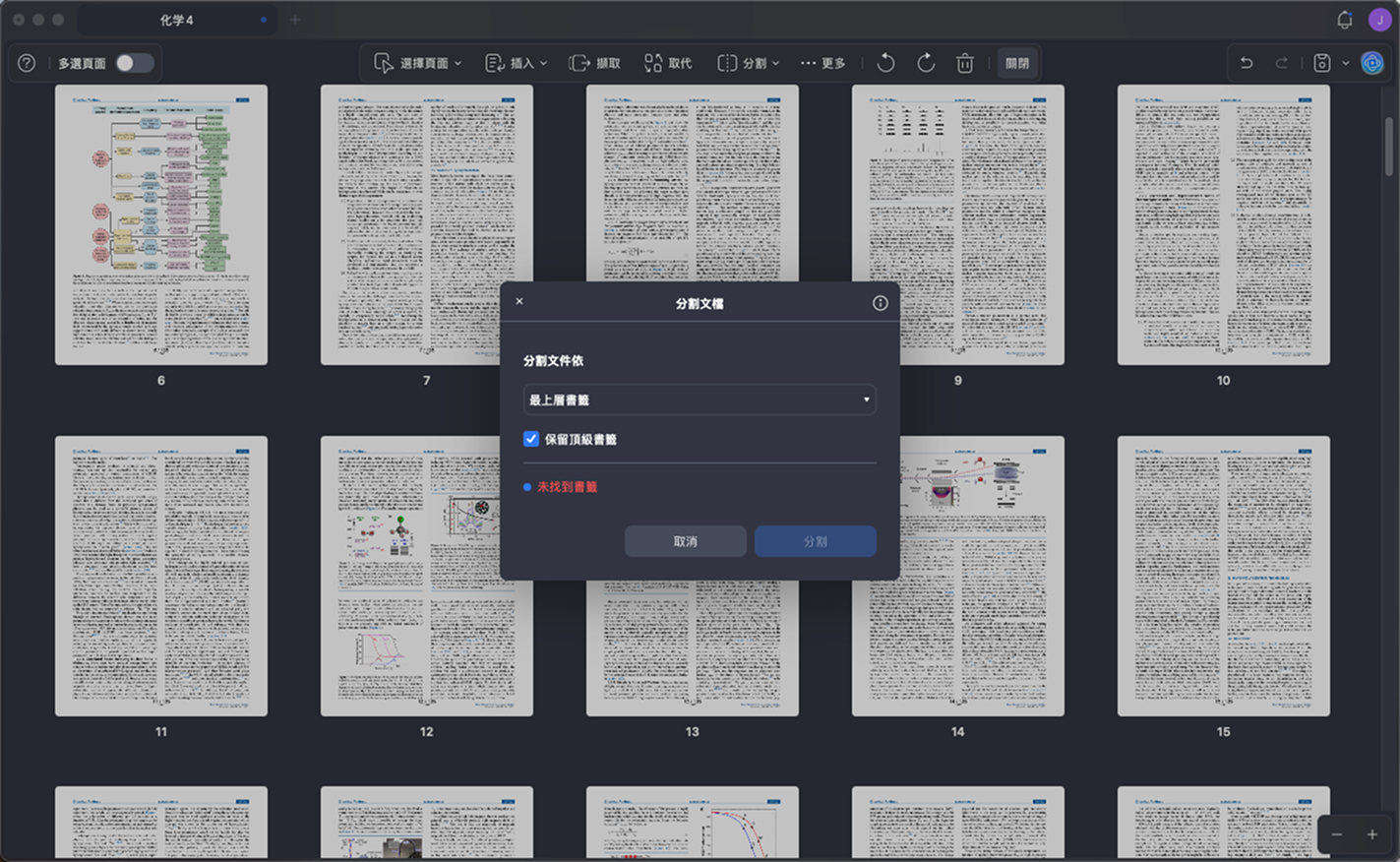Click the blue 分割 dialog button
1400x862 pixels.
point(816,541)
